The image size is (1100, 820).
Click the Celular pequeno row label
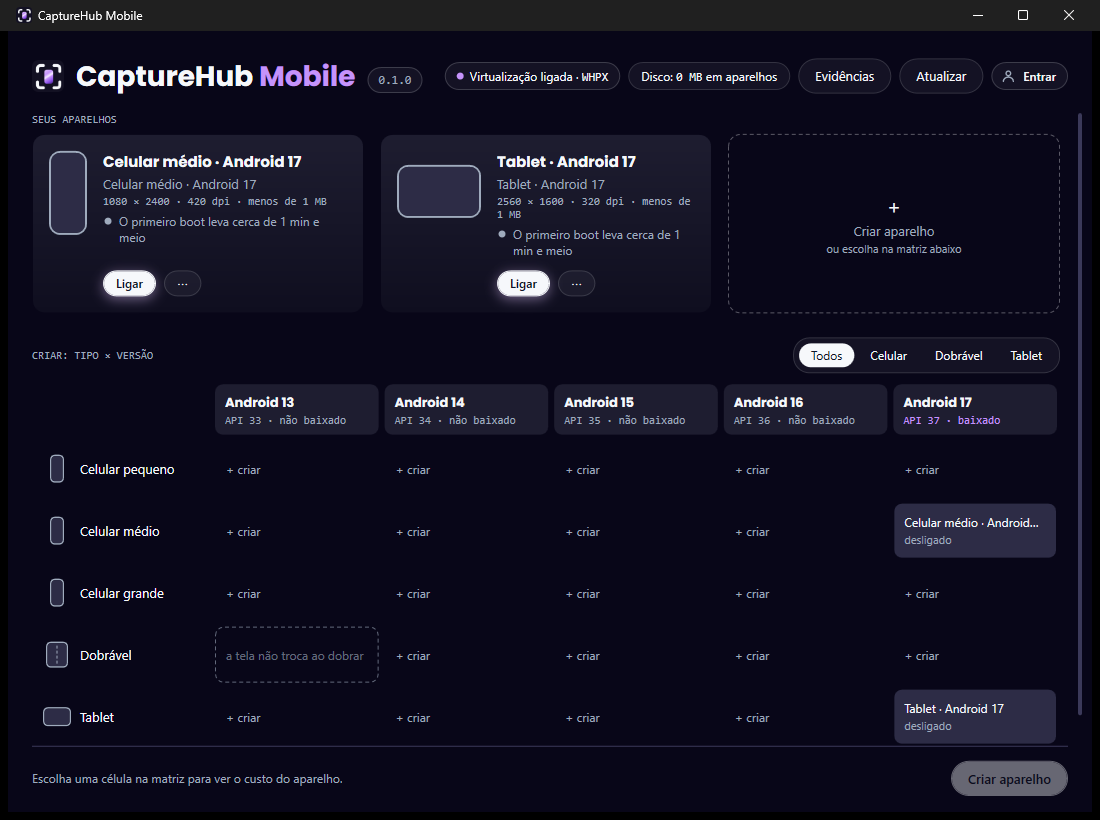(127, 469)
